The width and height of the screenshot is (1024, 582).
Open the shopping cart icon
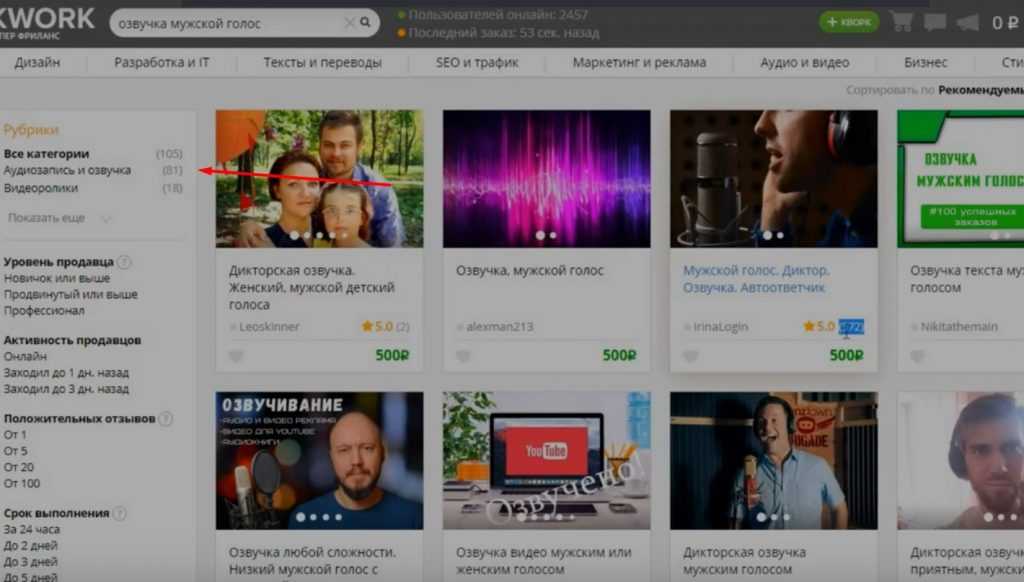coord(901,22)
